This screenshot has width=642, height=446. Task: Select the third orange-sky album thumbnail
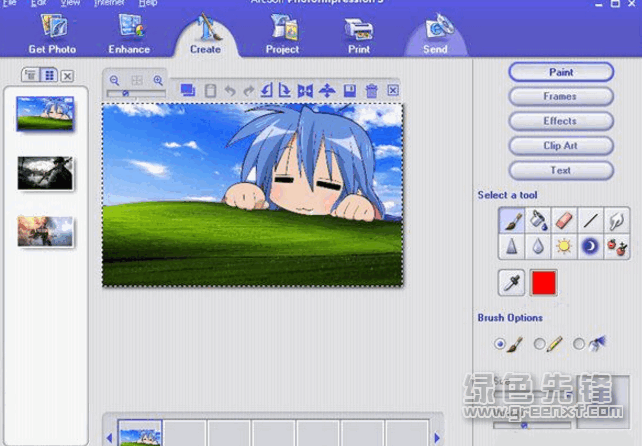pos(45,232)
